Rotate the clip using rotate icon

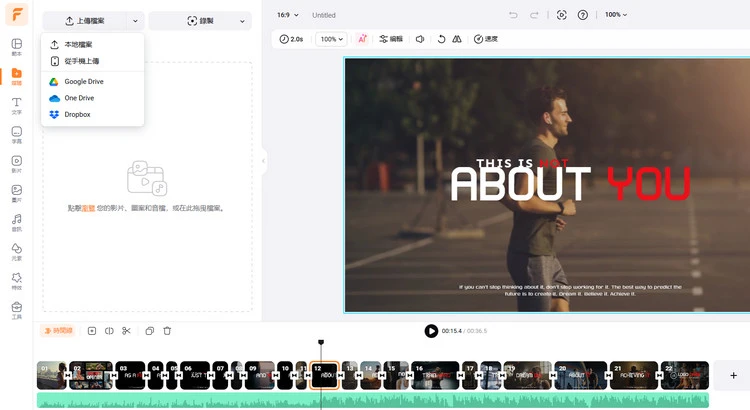(x=441, y=39)
